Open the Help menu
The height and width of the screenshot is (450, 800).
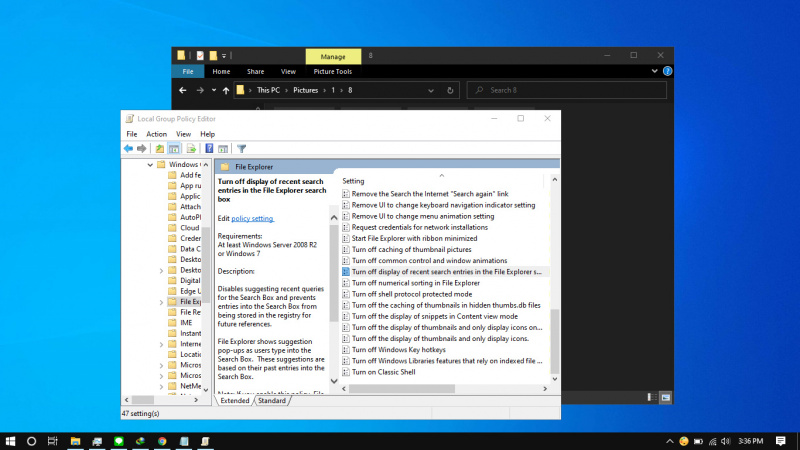(207, 134)
